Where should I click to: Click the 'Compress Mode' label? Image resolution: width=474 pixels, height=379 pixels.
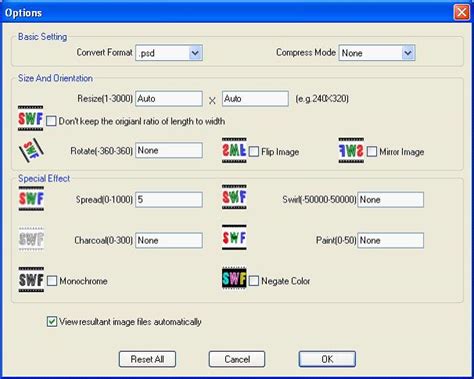point(306,52)
